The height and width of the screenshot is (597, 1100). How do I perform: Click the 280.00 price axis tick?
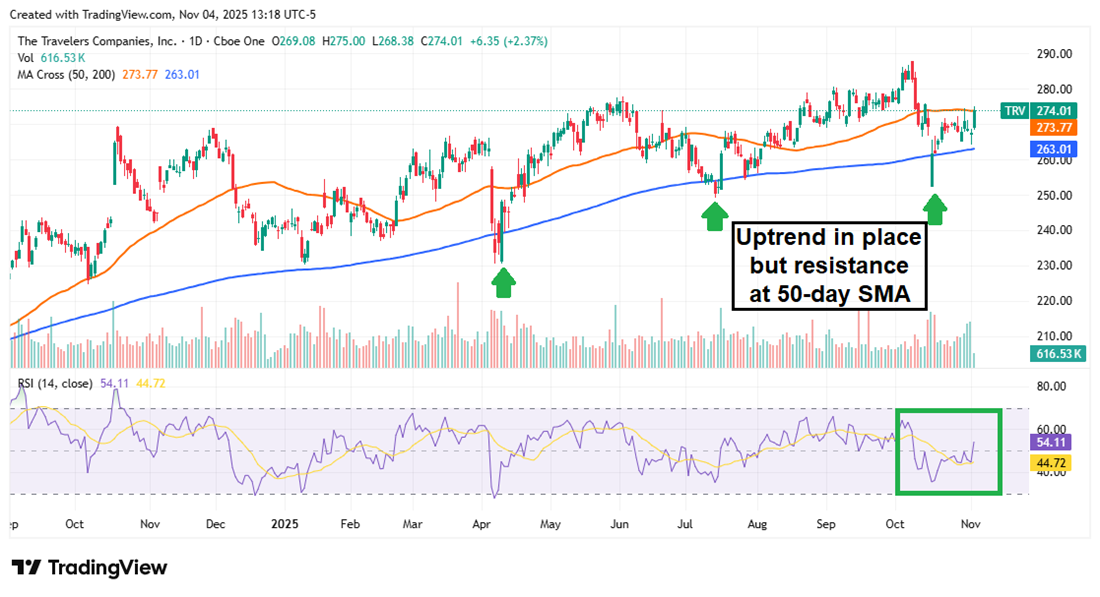coord(1054,89)
